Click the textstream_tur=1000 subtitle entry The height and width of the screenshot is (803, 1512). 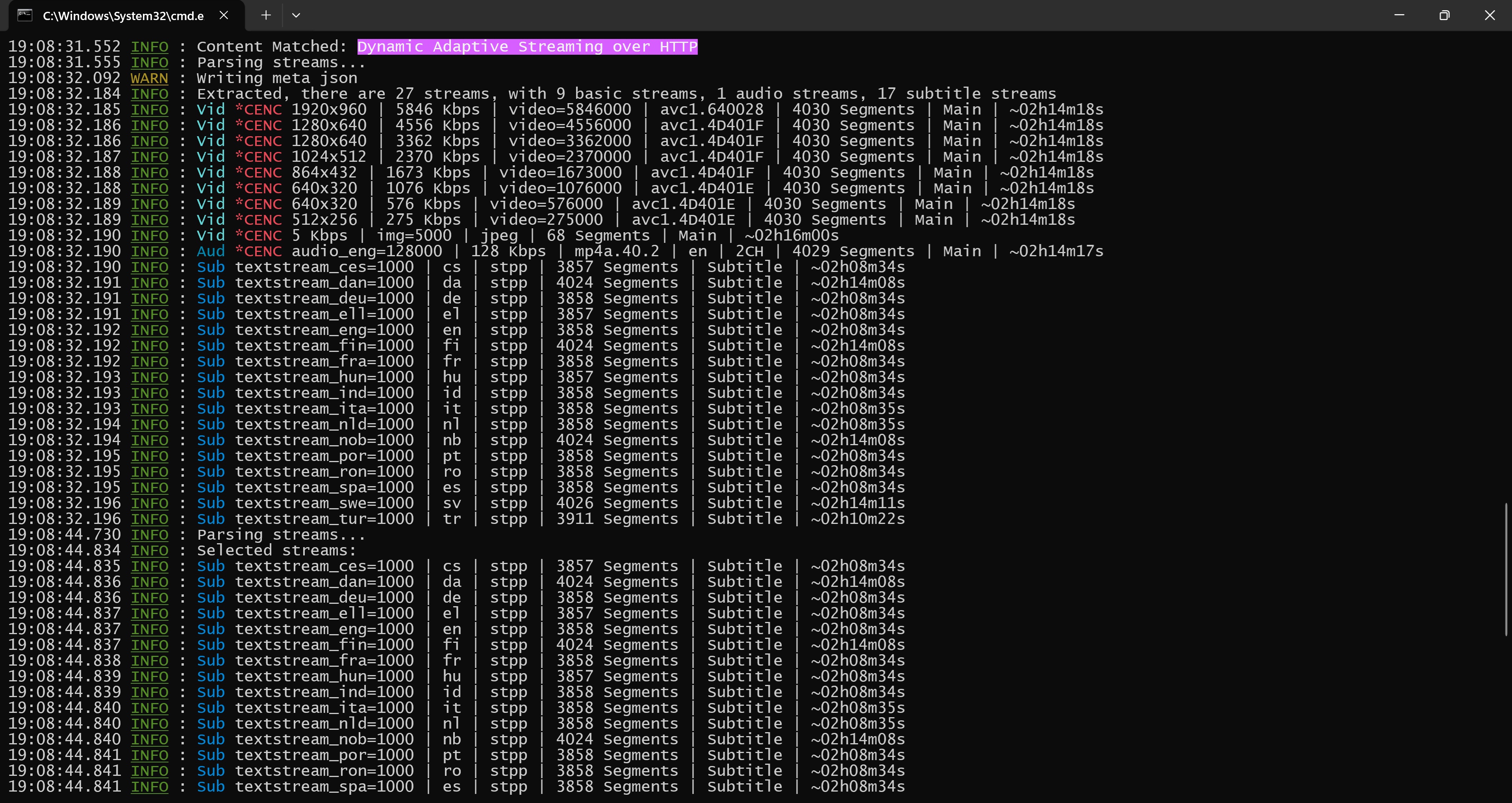click(324, 519)
